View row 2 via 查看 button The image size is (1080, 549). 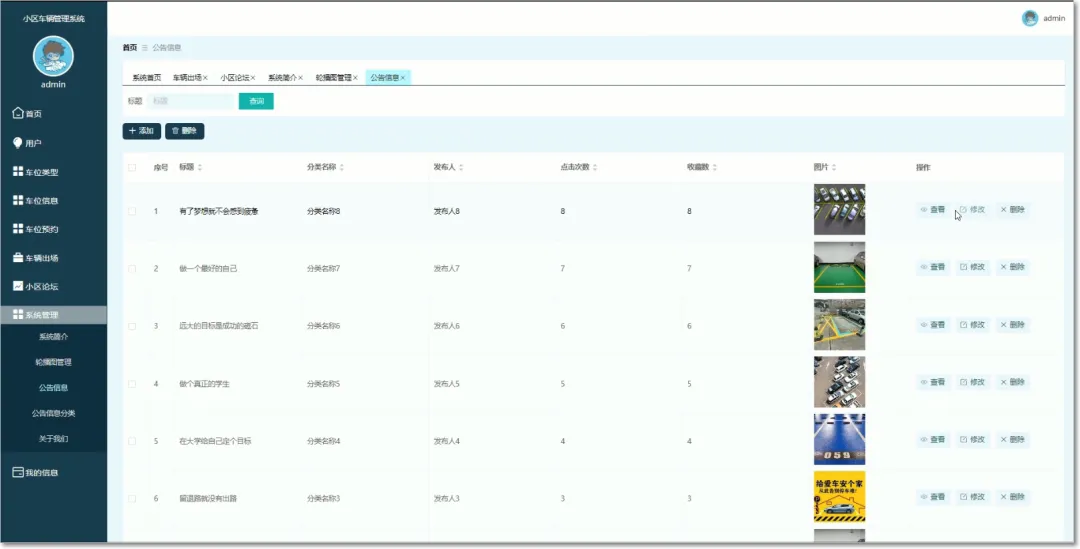click(x=933, y=267)
